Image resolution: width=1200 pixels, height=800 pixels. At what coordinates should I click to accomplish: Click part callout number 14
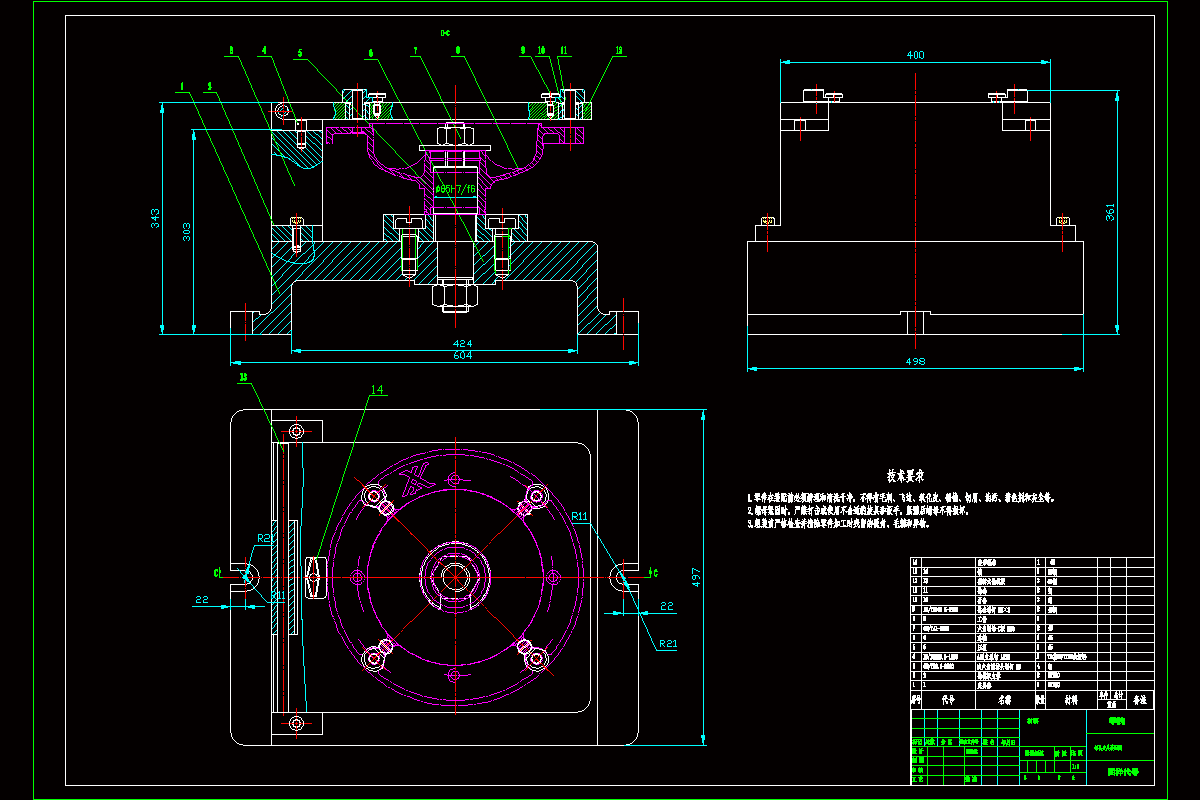(376, 390)
